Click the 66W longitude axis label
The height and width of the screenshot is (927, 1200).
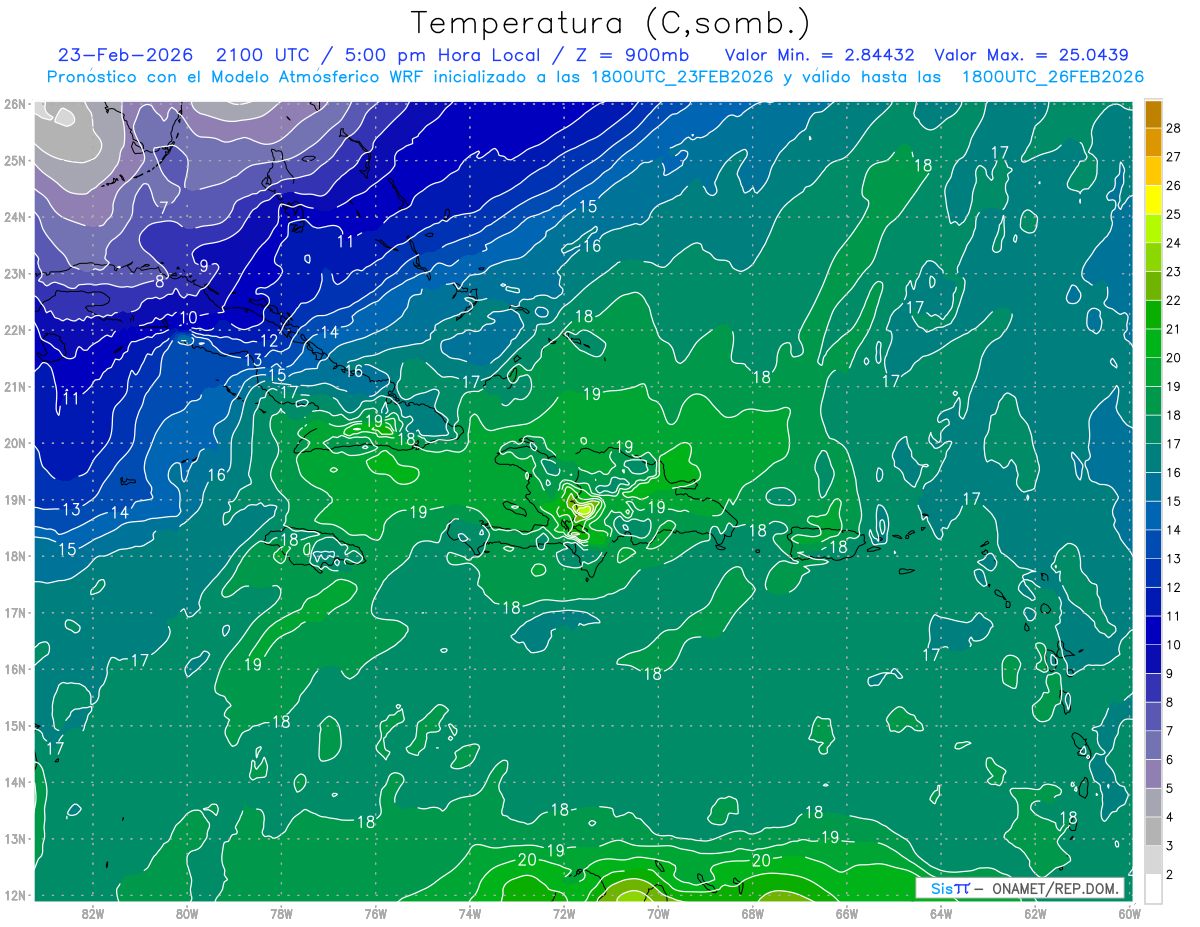(847, 912)
